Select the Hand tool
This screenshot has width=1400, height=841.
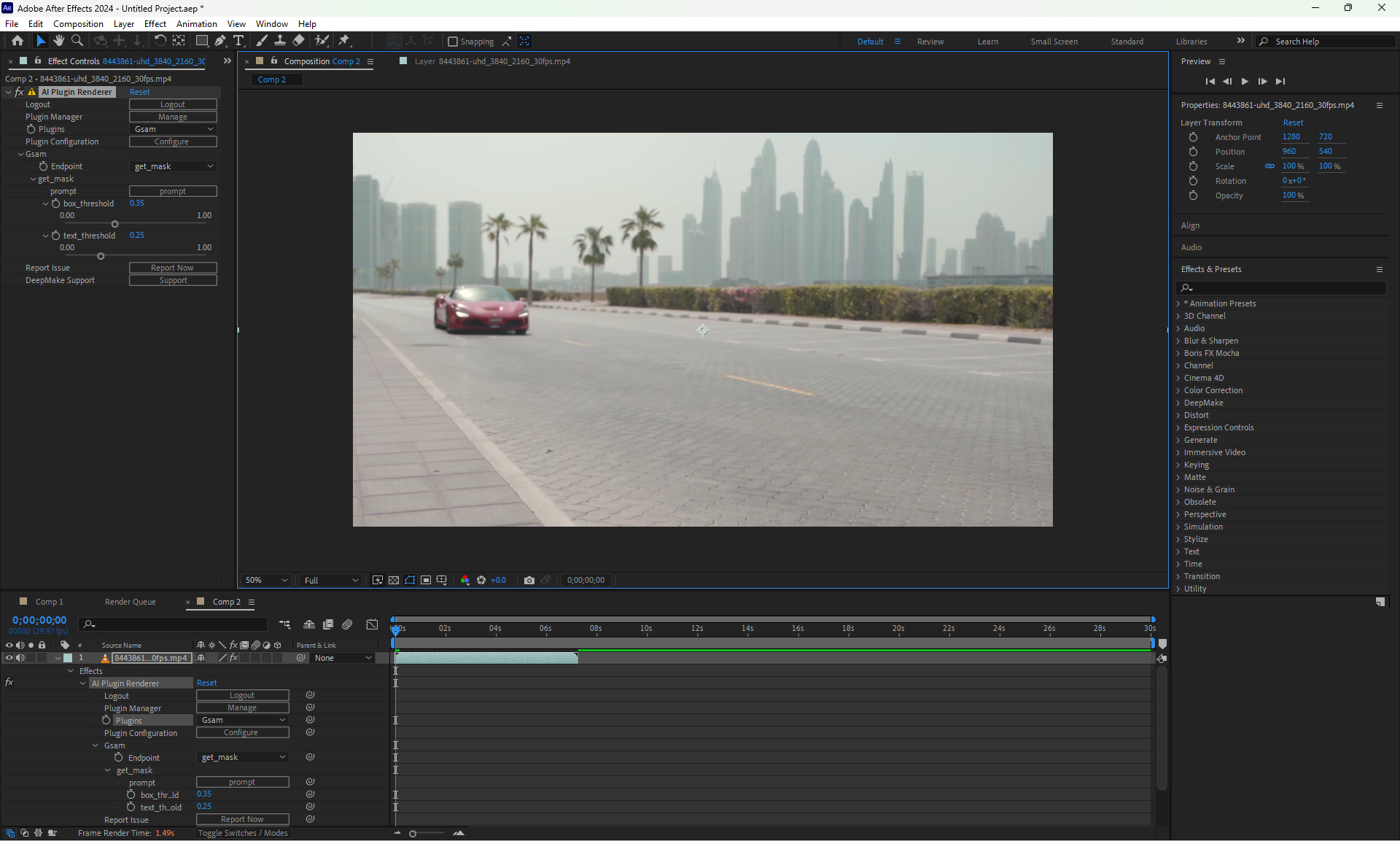coord(59,41)
